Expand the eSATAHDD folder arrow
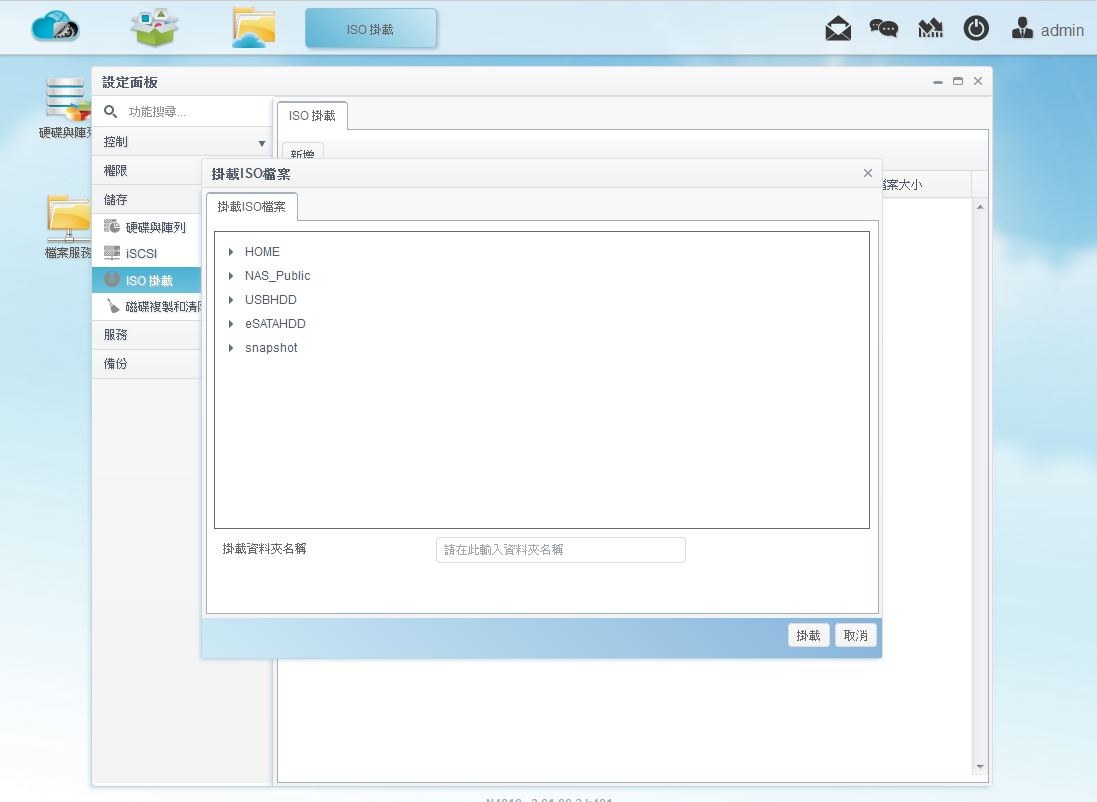The image size is (1097, 802). coord(231,323)
